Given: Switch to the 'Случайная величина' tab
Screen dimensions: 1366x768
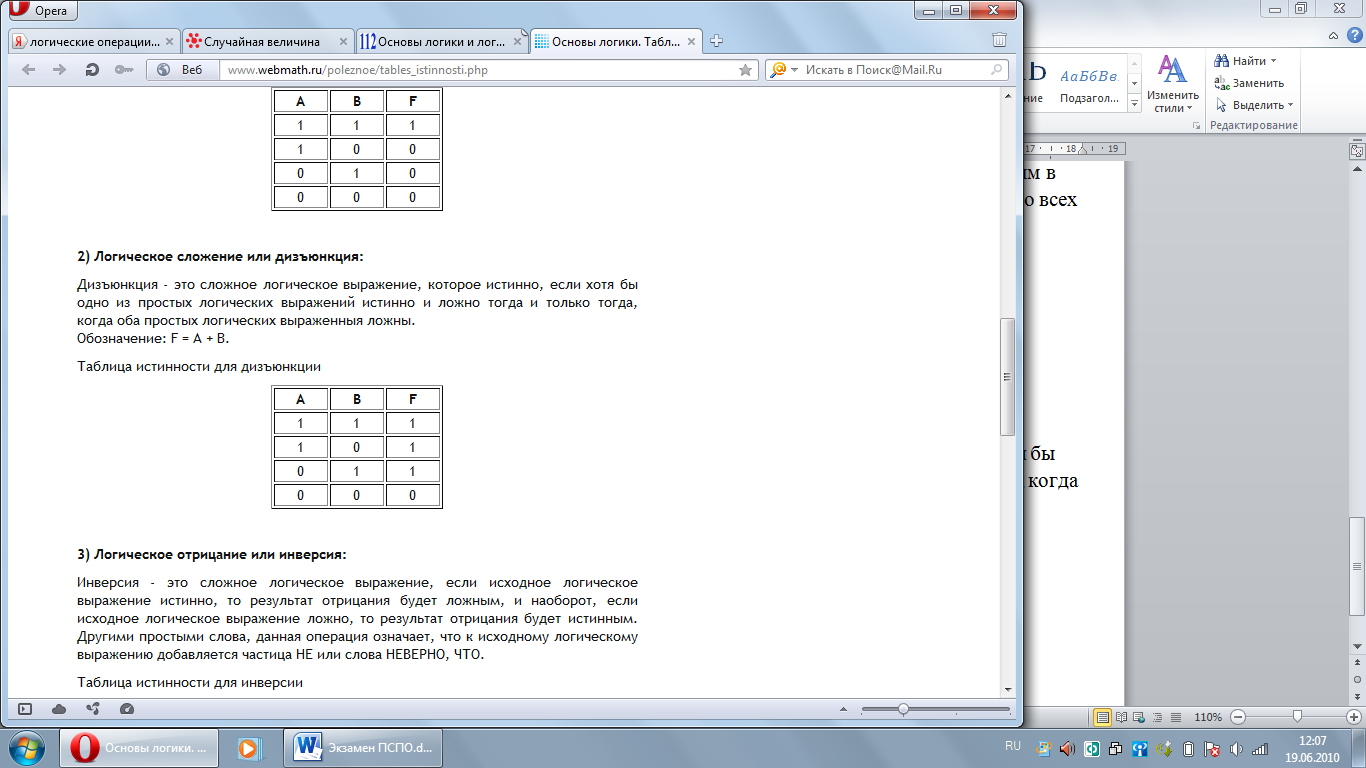Looking at the screenshot, I should tap(270, 42).
